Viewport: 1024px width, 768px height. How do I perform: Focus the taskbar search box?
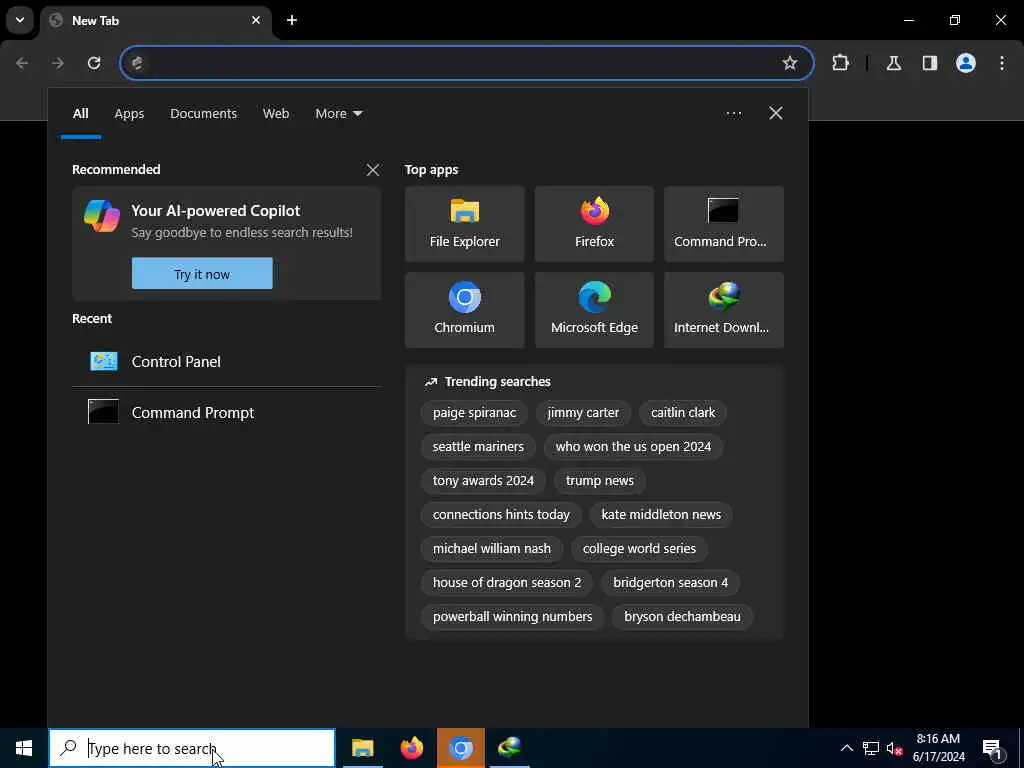click(x=192, y=748)
